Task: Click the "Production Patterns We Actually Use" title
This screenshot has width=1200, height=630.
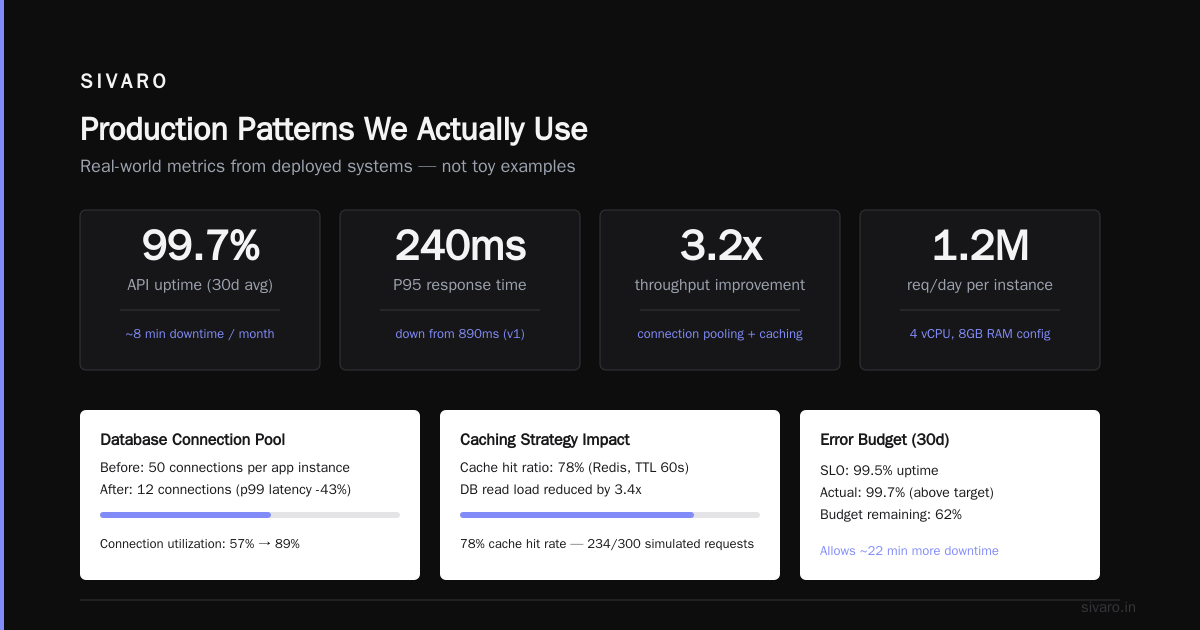Action: pos(334,129)
